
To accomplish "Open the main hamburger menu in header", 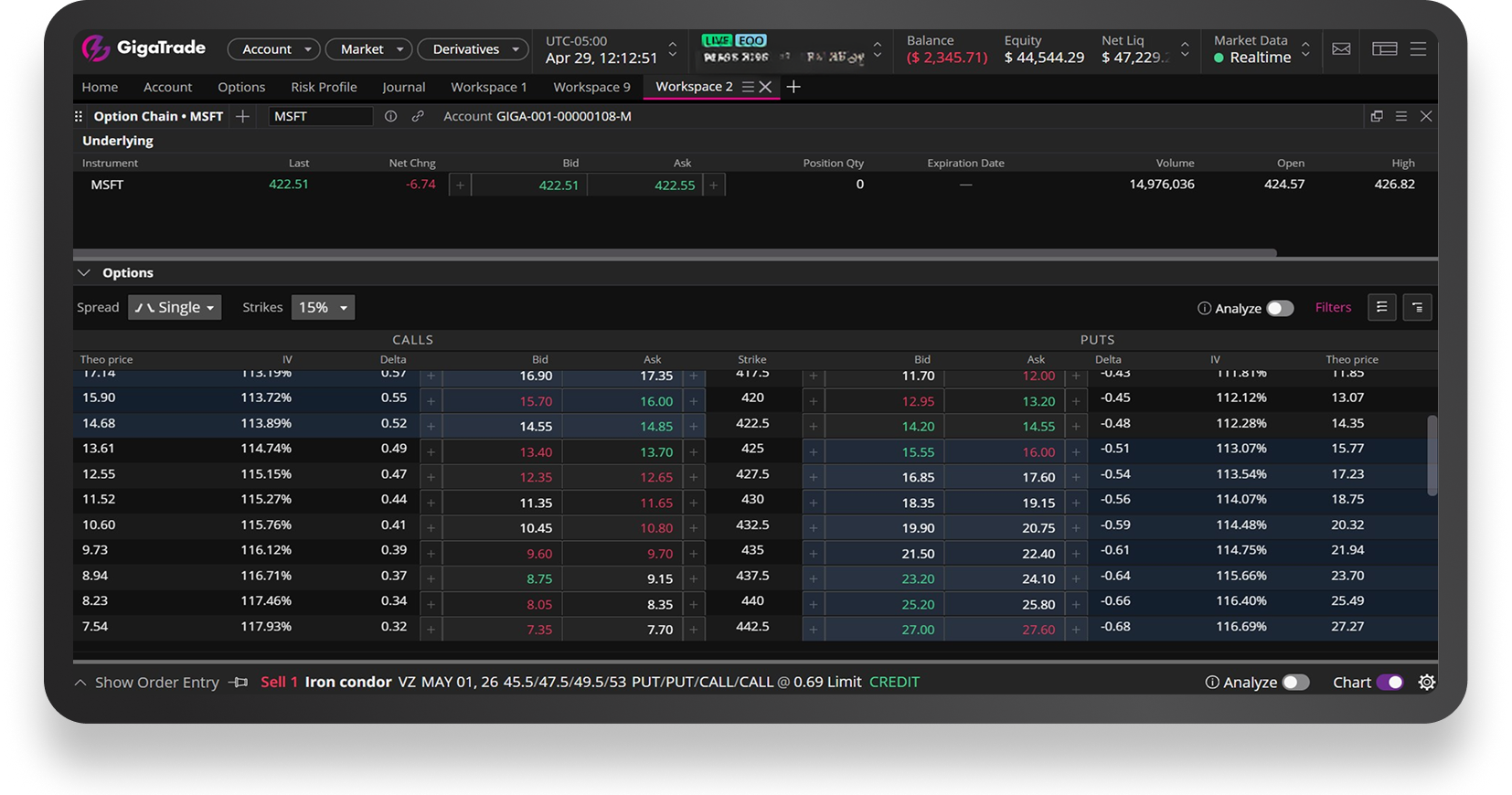I will [1418, 49].
